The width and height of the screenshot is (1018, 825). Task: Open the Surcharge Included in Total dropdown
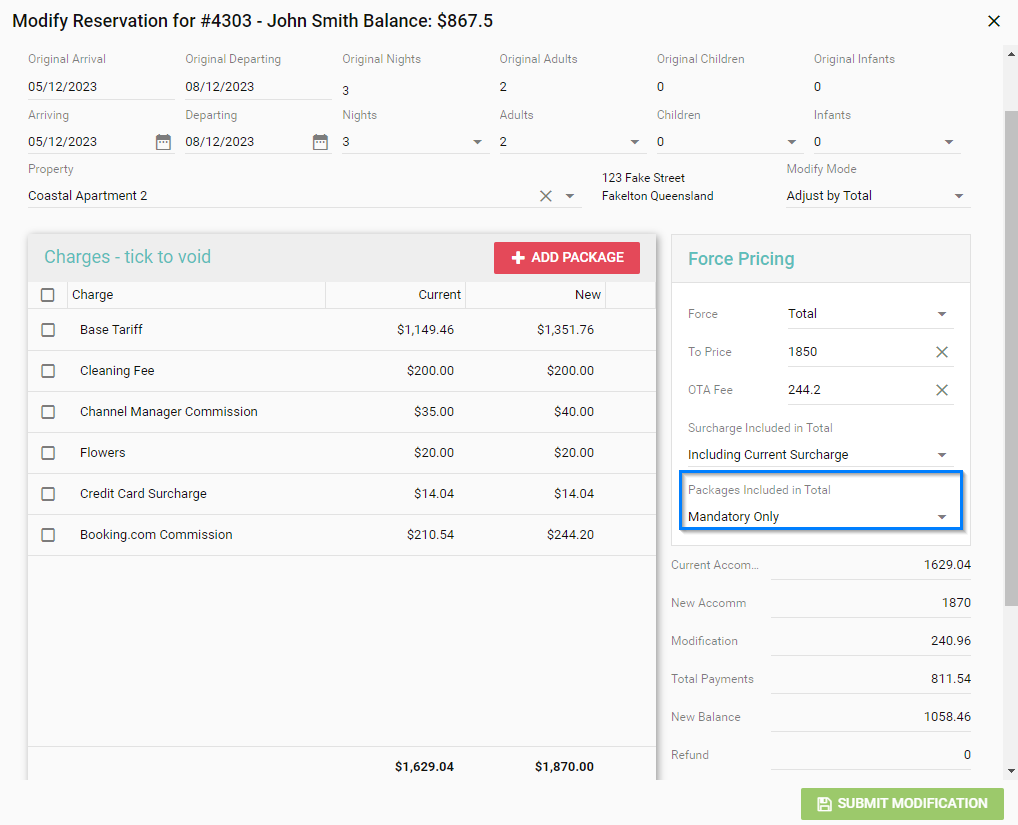coord(941,455)
